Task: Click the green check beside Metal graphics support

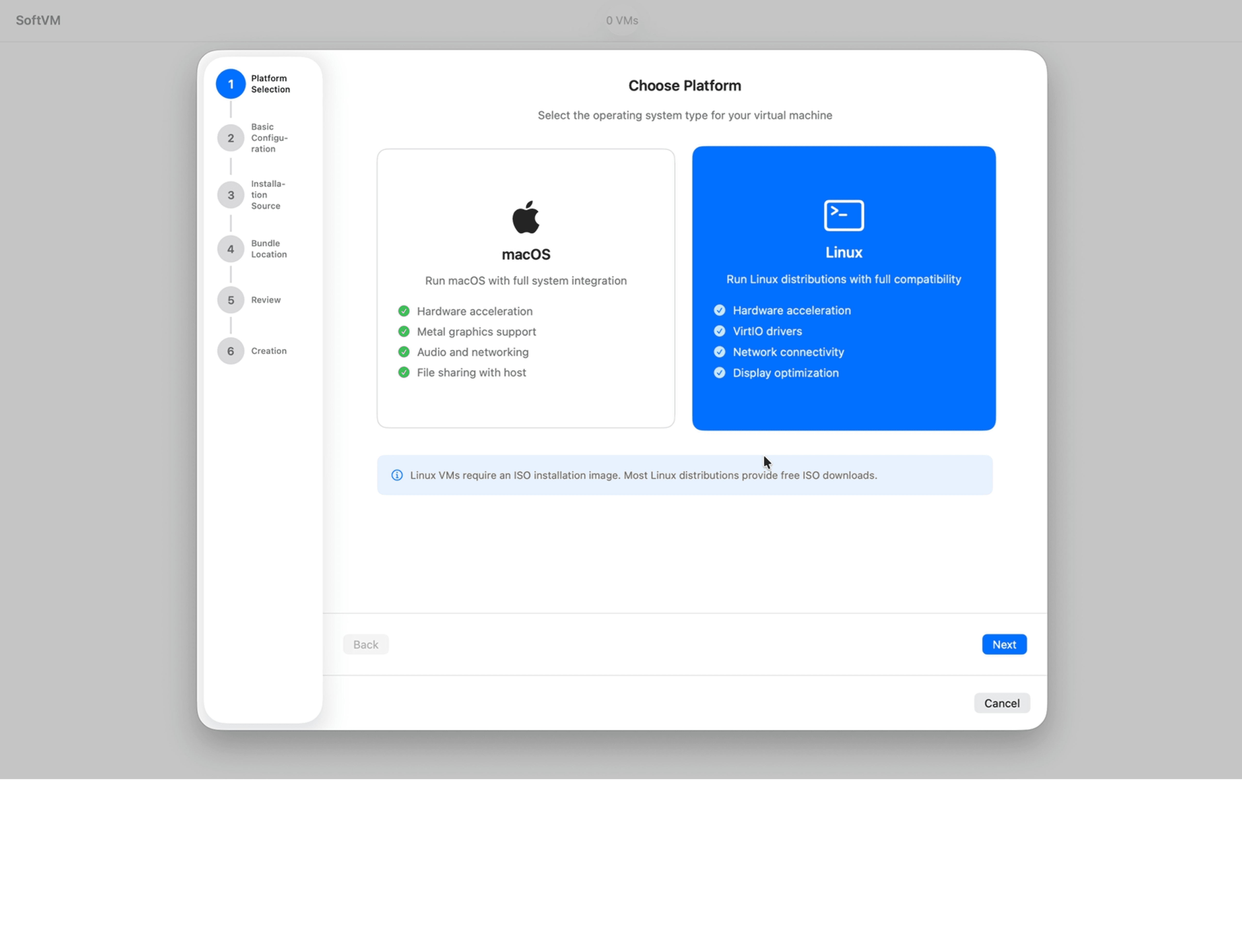Action: tap(404, 332)
